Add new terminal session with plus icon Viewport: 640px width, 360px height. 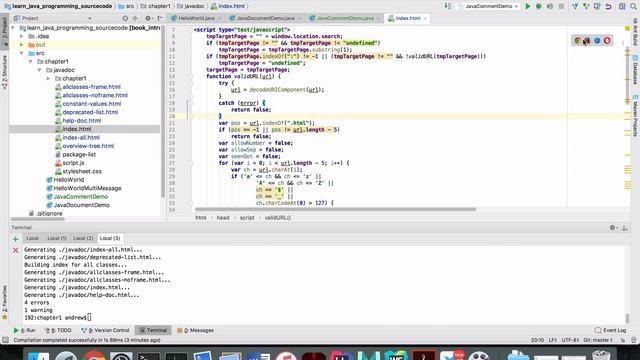(x=16, y=239)
